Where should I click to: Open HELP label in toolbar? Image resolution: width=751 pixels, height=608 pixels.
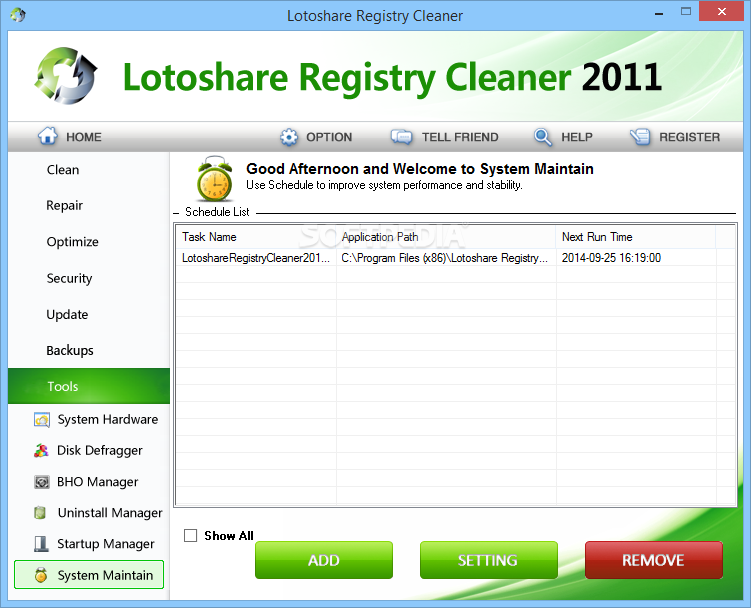(577, 137)
